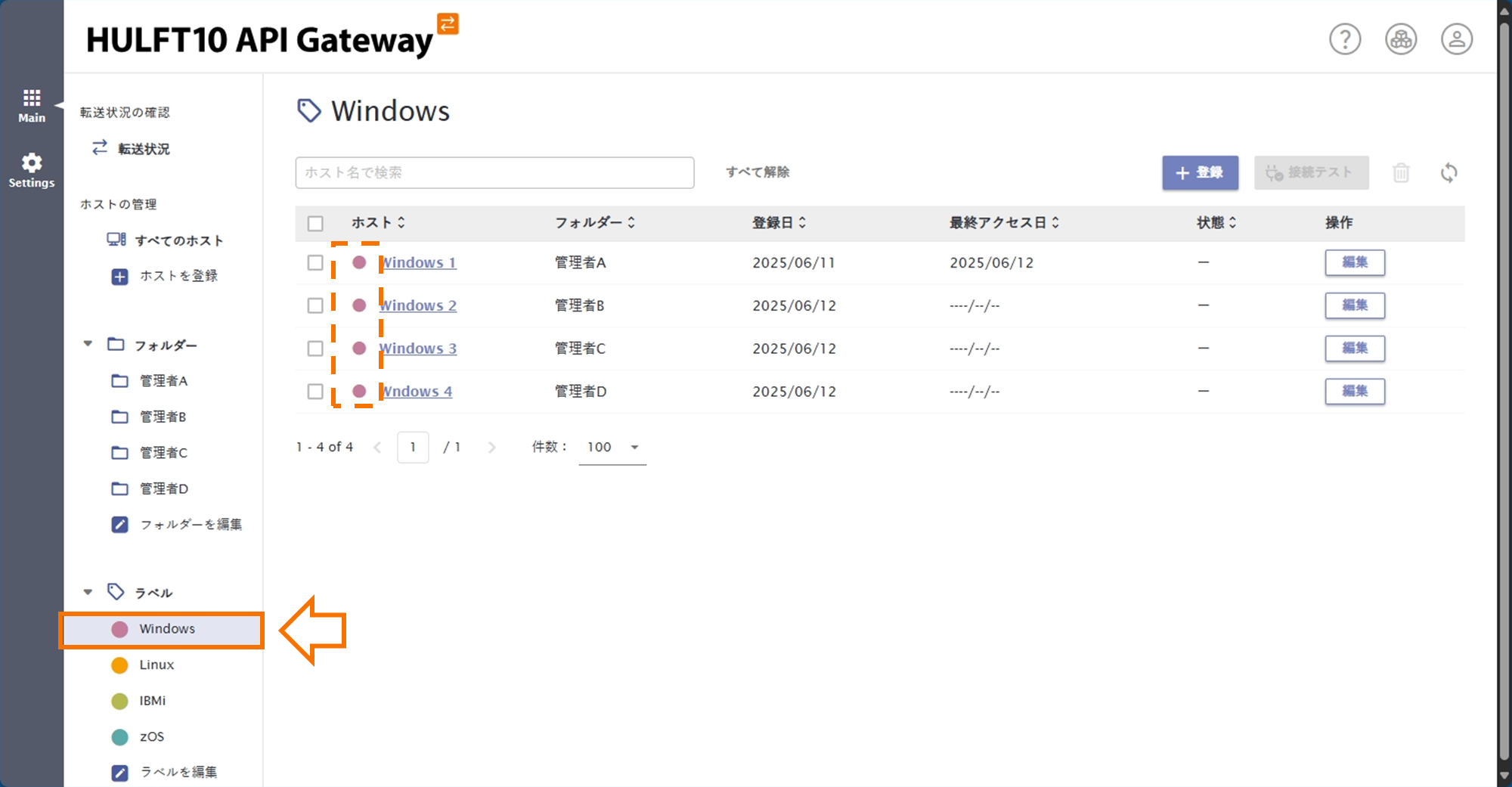Check the Windows 1 row checkbox
The height and width of the screenshot is (787, 1512).
tap(315, 262)
